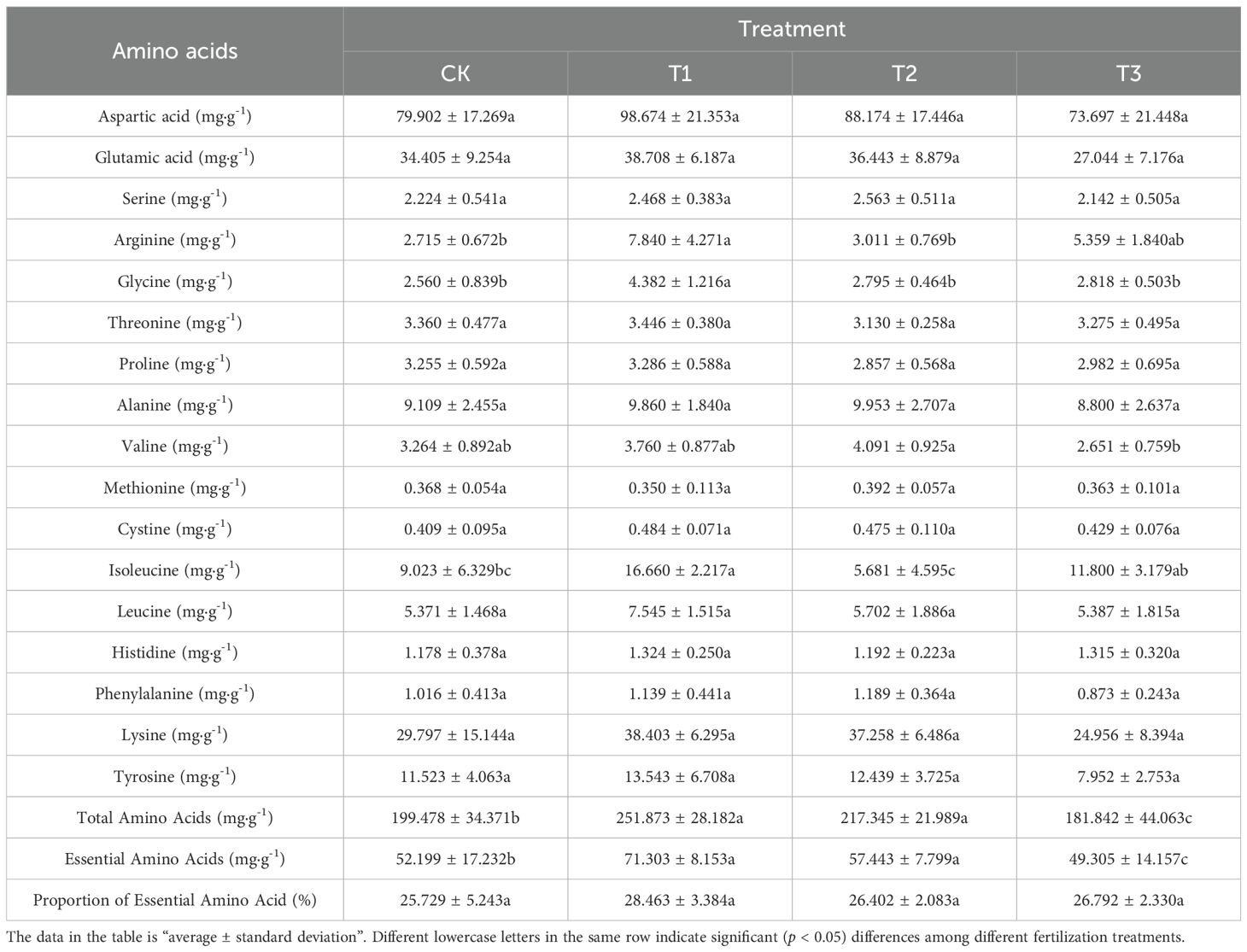Click the T2 column header
The width and height of the screenshot is (1247, 952).
point(905,73)
